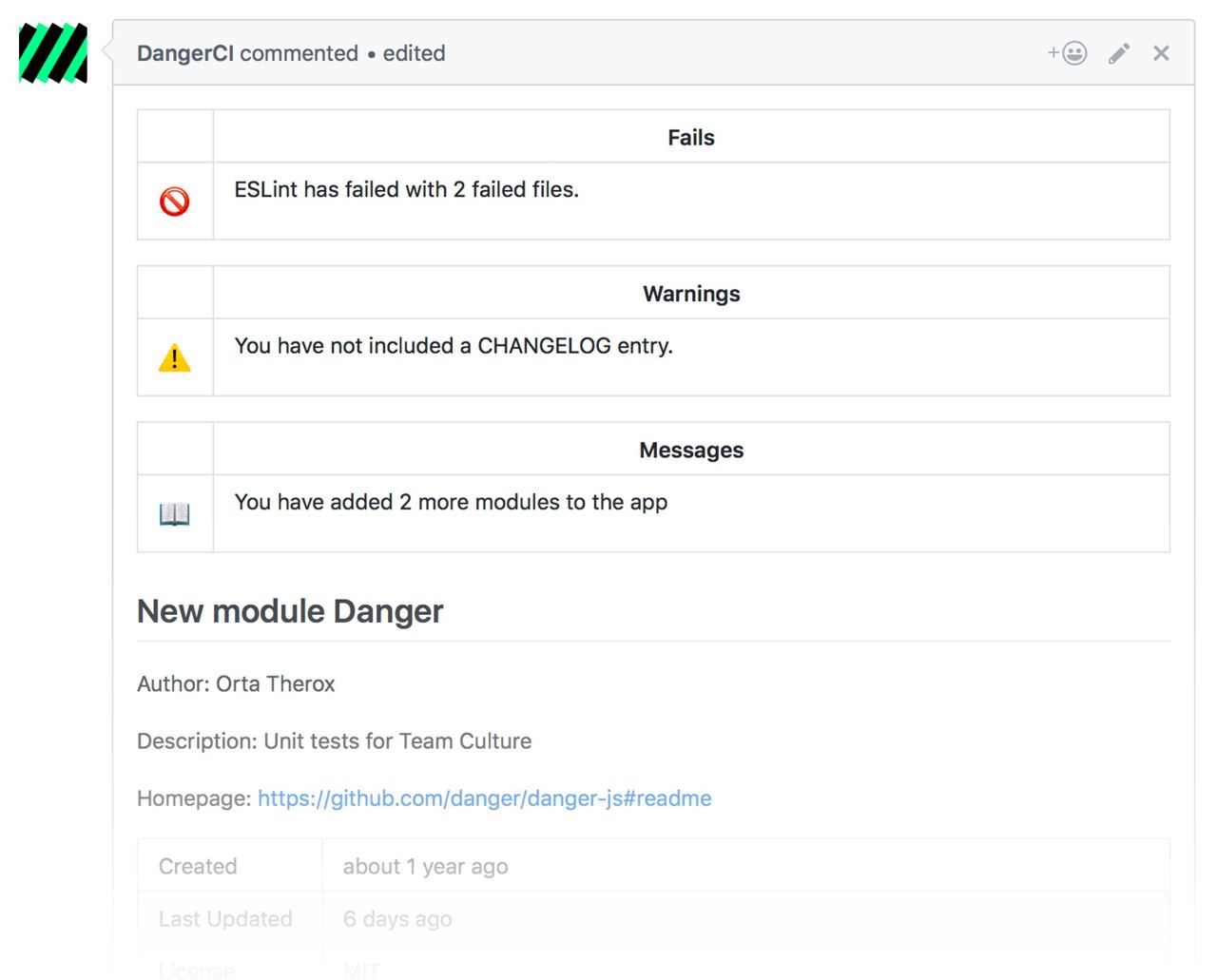This screenshot has height=980, width=1217.
Task: Delete the comment with the X icon
Action: pos(1161,53)
